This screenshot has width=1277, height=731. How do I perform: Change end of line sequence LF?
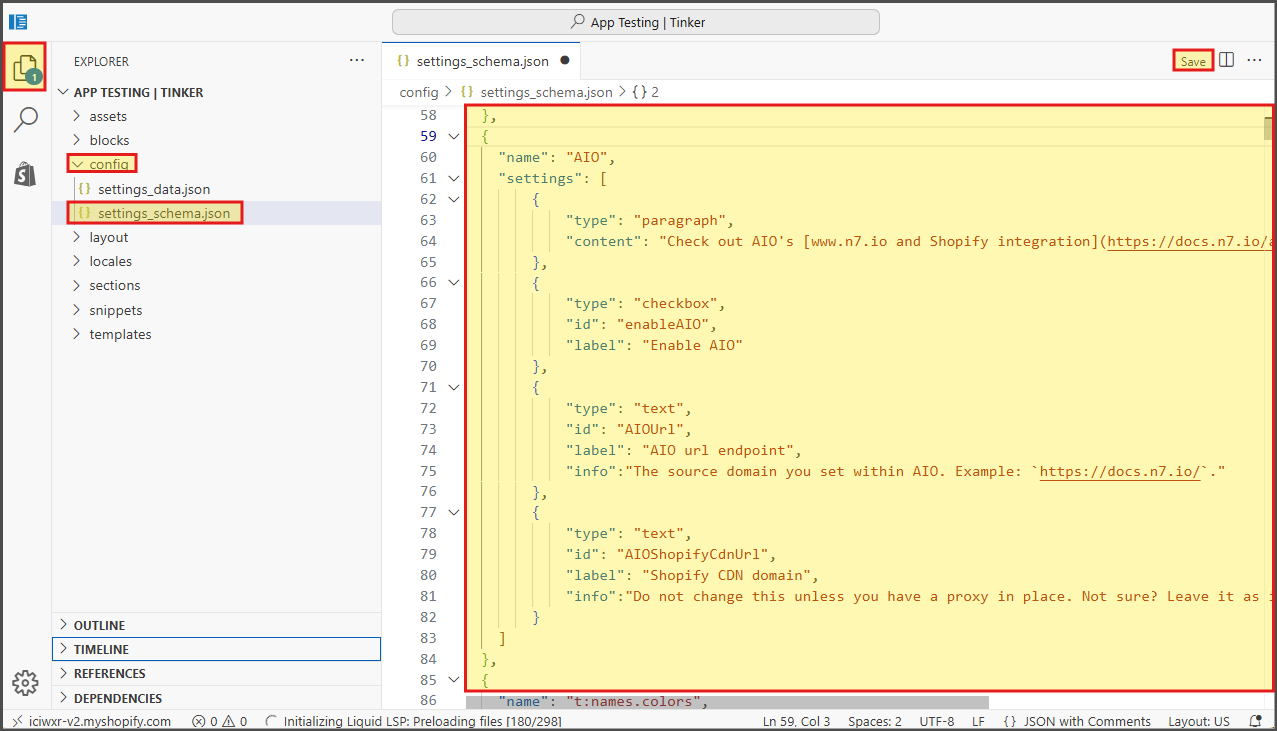(980, 721)
